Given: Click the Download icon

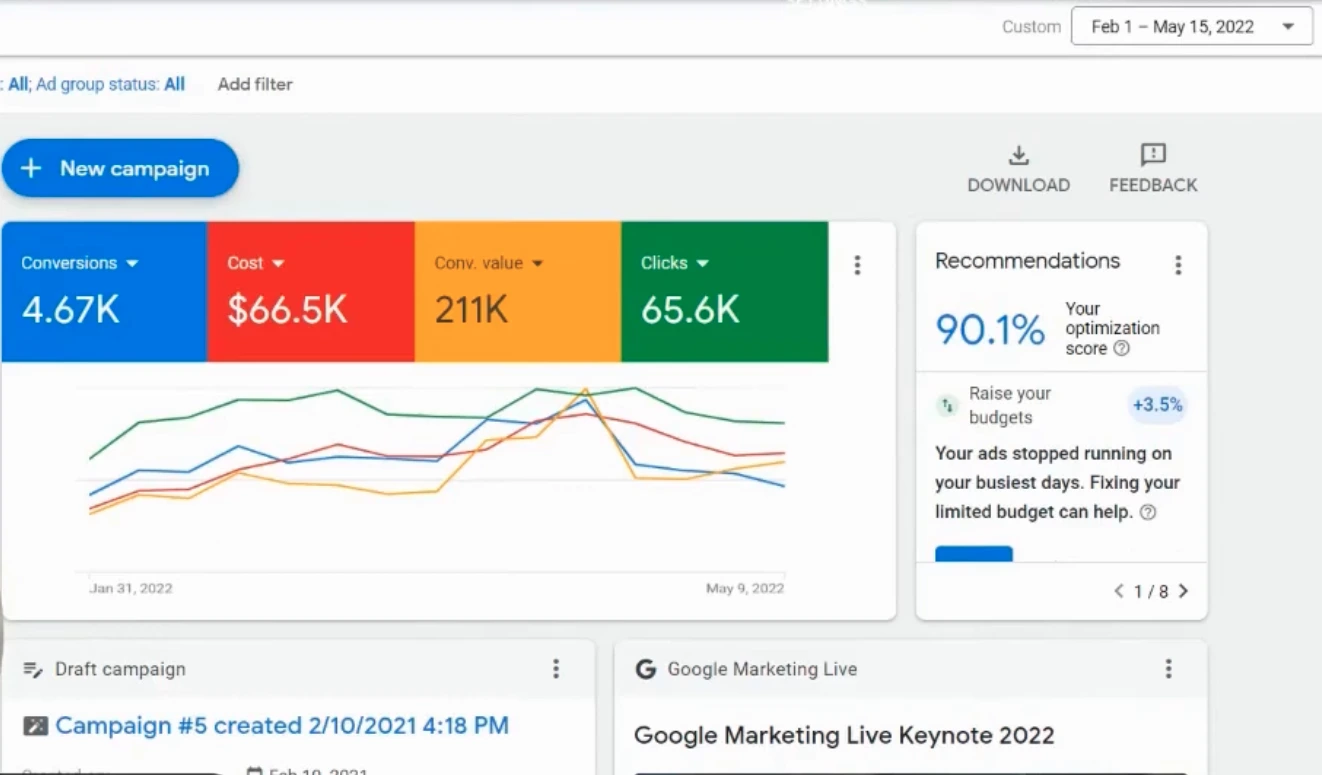Looking at the screenshot, I should coord(1018,156).
